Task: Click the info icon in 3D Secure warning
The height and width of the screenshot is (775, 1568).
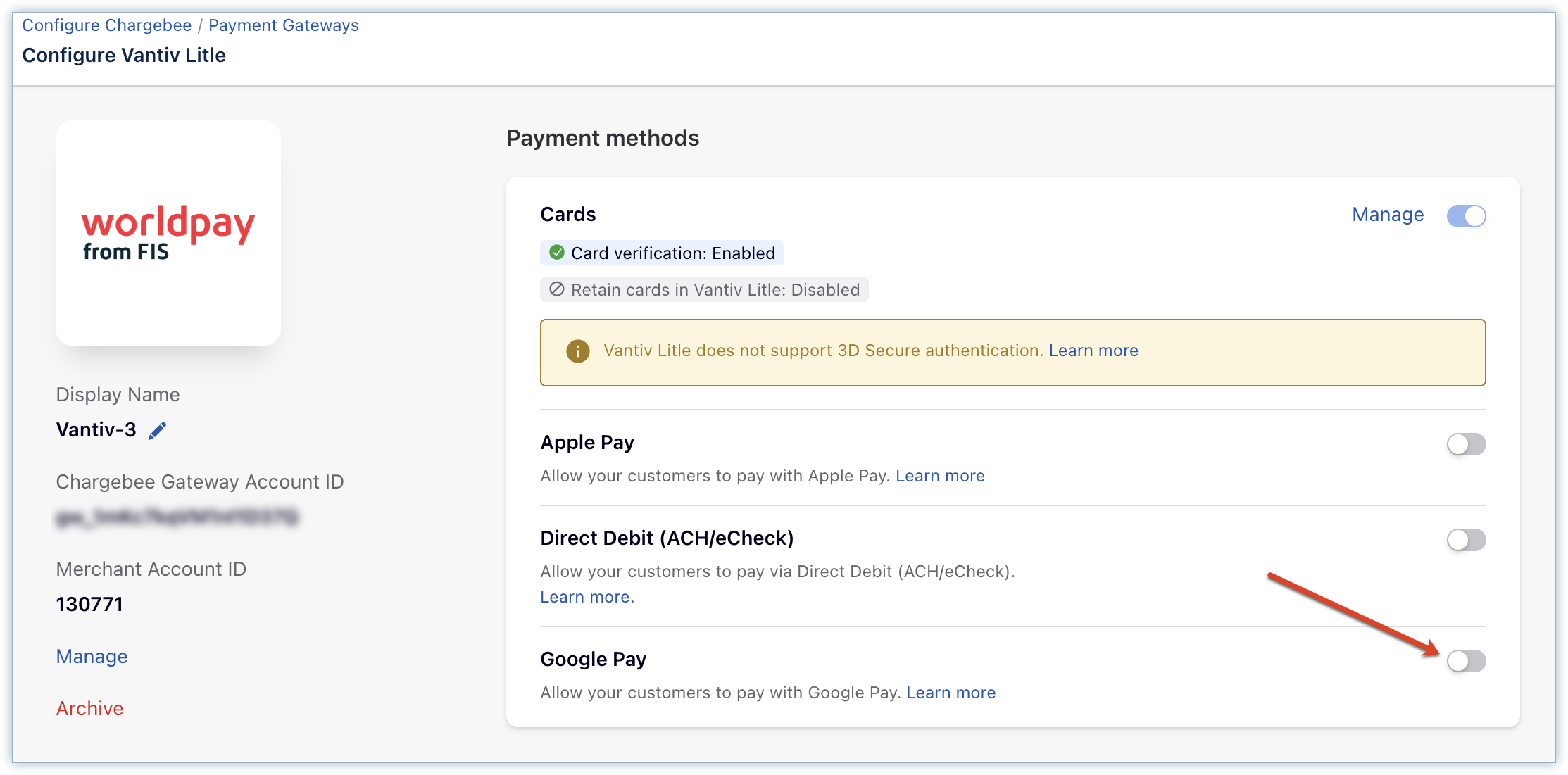Action: [x=578, y=351]
